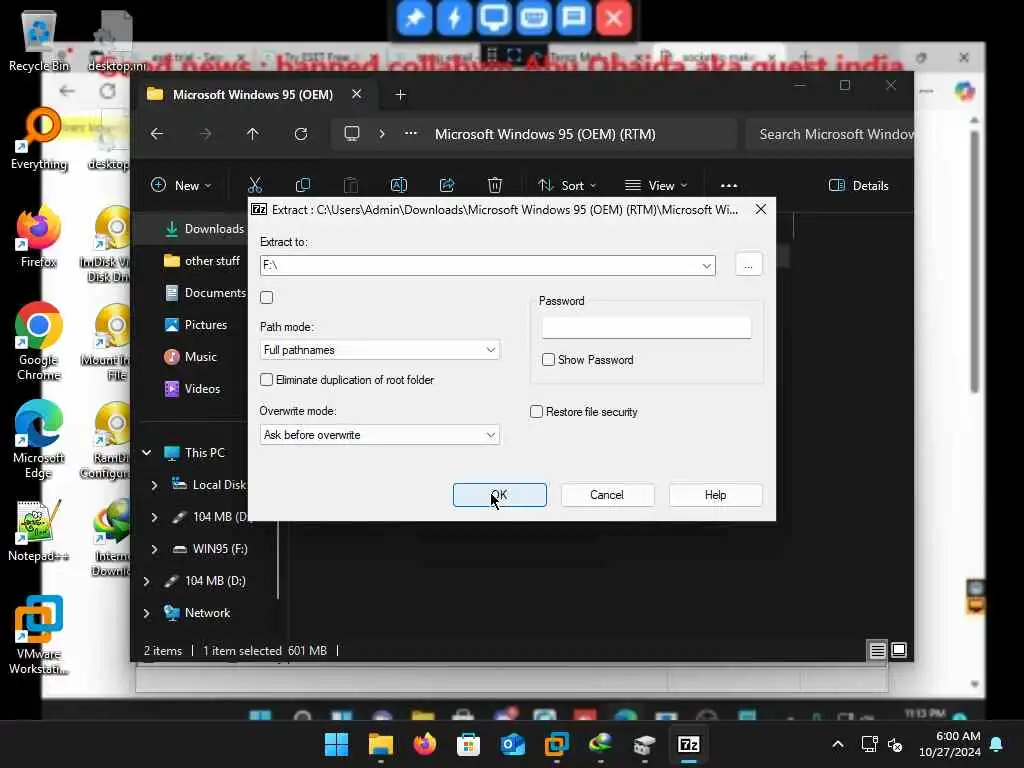This screenshot has height=768, width=1024.
Task: Open Documents in navigation pane
Action: pos(205,293)
